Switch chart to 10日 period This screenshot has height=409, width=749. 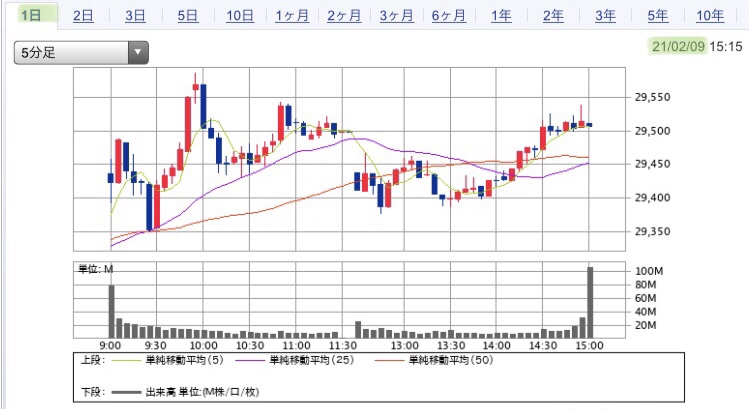[x=240, y=16]
